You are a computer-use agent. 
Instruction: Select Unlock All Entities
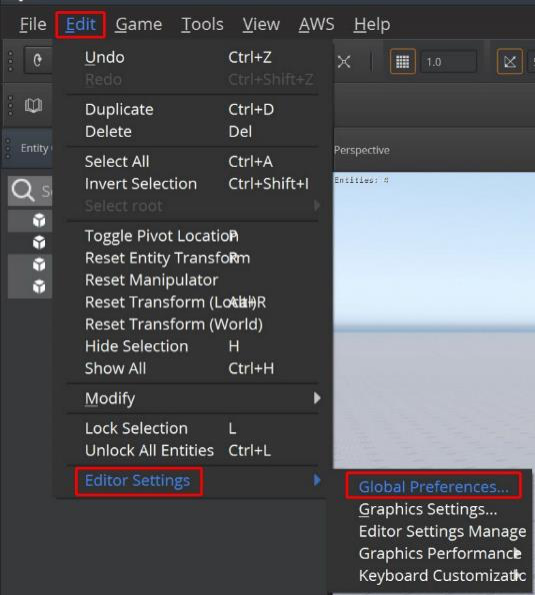[194, 450]
